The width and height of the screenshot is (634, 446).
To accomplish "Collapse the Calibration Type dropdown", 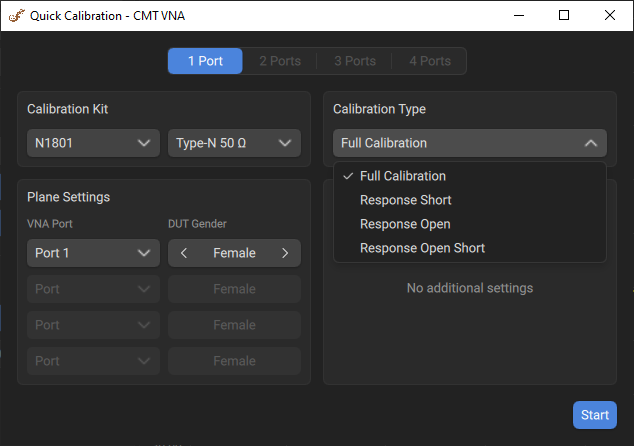I will pyautogui.click(x=469, y=143).
